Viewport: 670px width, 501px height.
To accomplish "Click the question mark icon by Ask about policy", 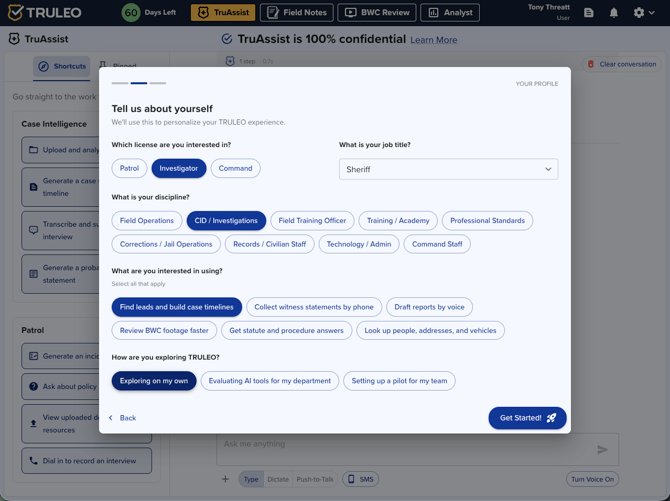I will [33, 386].
